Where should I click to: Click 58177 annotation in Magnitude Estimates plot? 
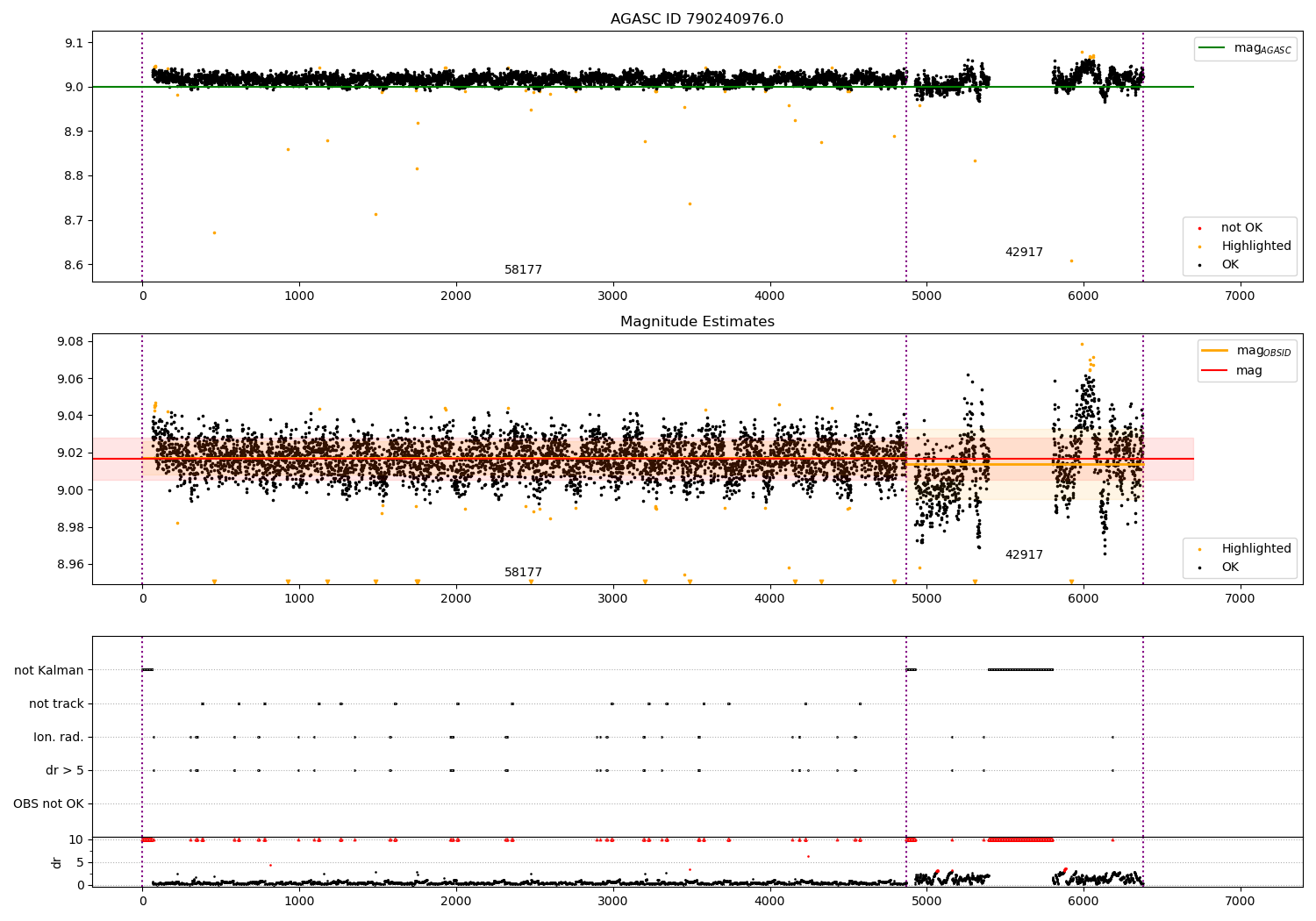tap(523, 573)
